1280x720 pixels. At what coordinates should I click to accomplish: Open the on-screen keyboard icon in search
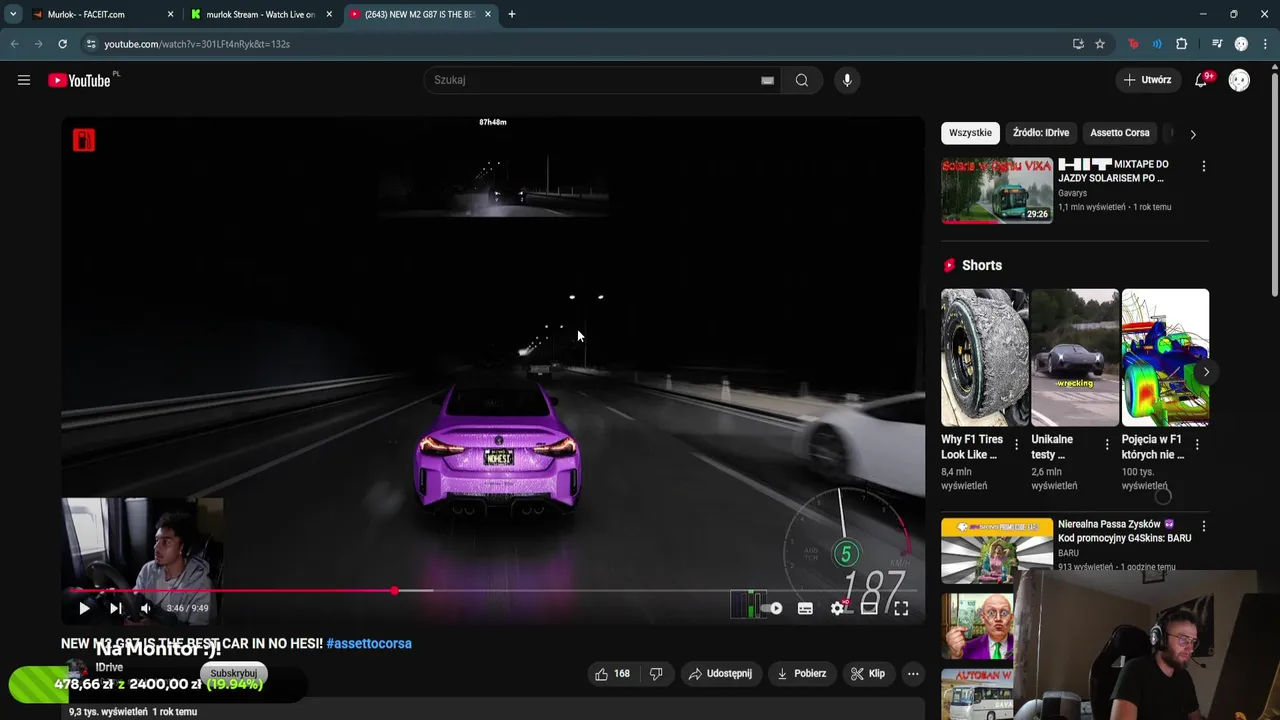(x=767, y=80)
